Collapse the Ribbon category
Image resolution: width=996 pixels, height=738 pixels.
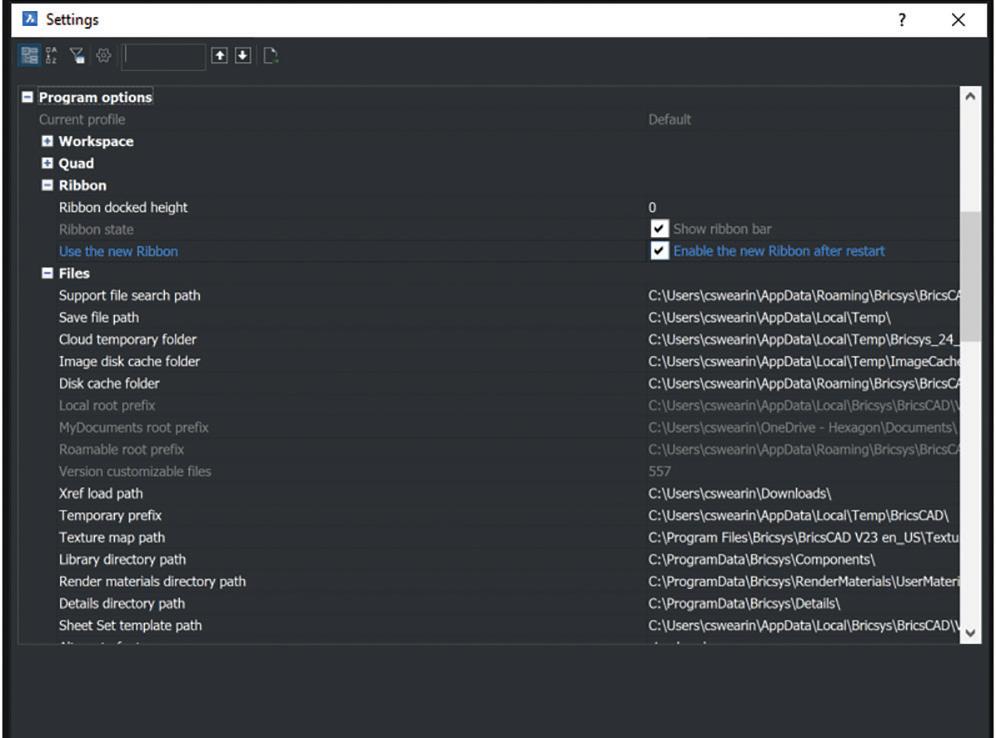(47, 186)
